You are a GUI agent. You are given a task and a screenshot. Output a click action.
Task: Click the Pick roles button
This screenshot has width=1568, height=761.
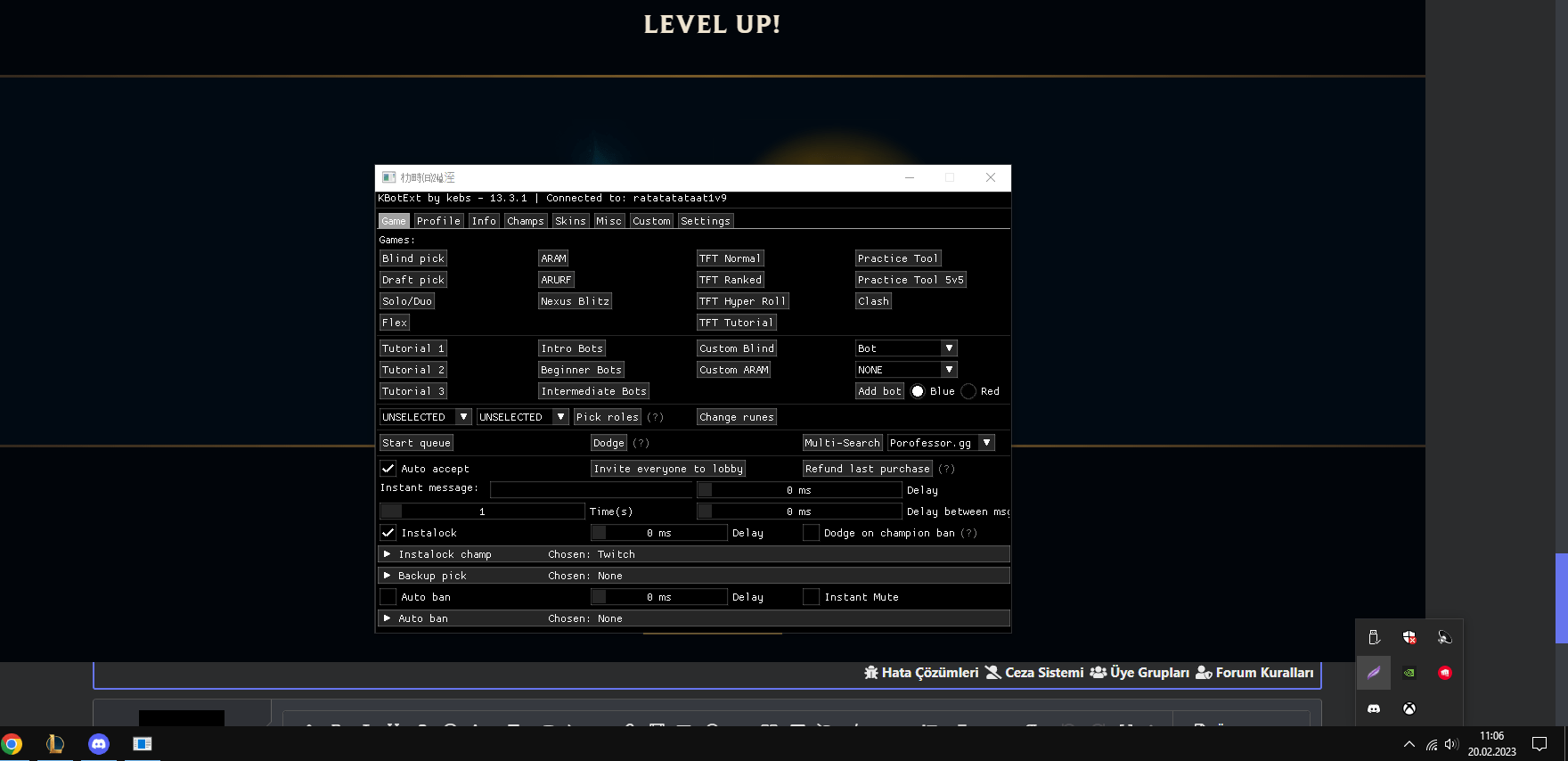(608, 417)
